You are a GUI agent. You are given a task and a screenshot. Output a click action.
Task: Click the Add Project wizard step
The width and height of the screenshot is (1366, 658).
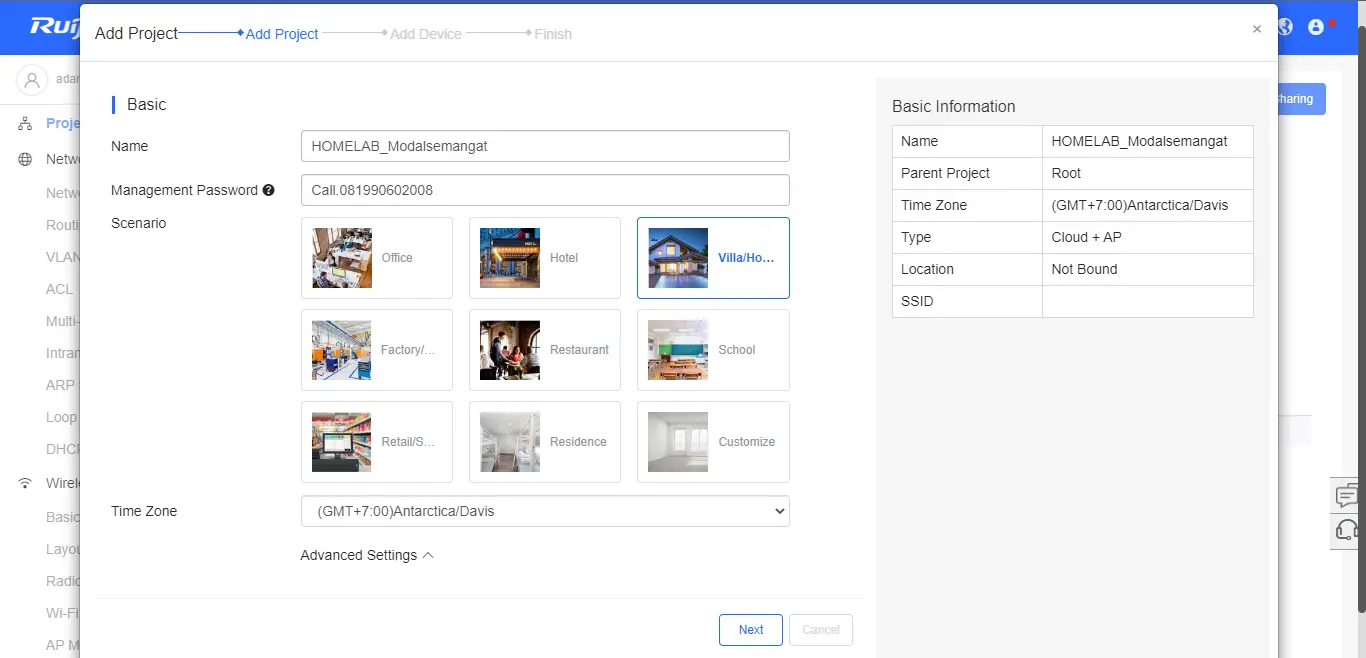282,34
